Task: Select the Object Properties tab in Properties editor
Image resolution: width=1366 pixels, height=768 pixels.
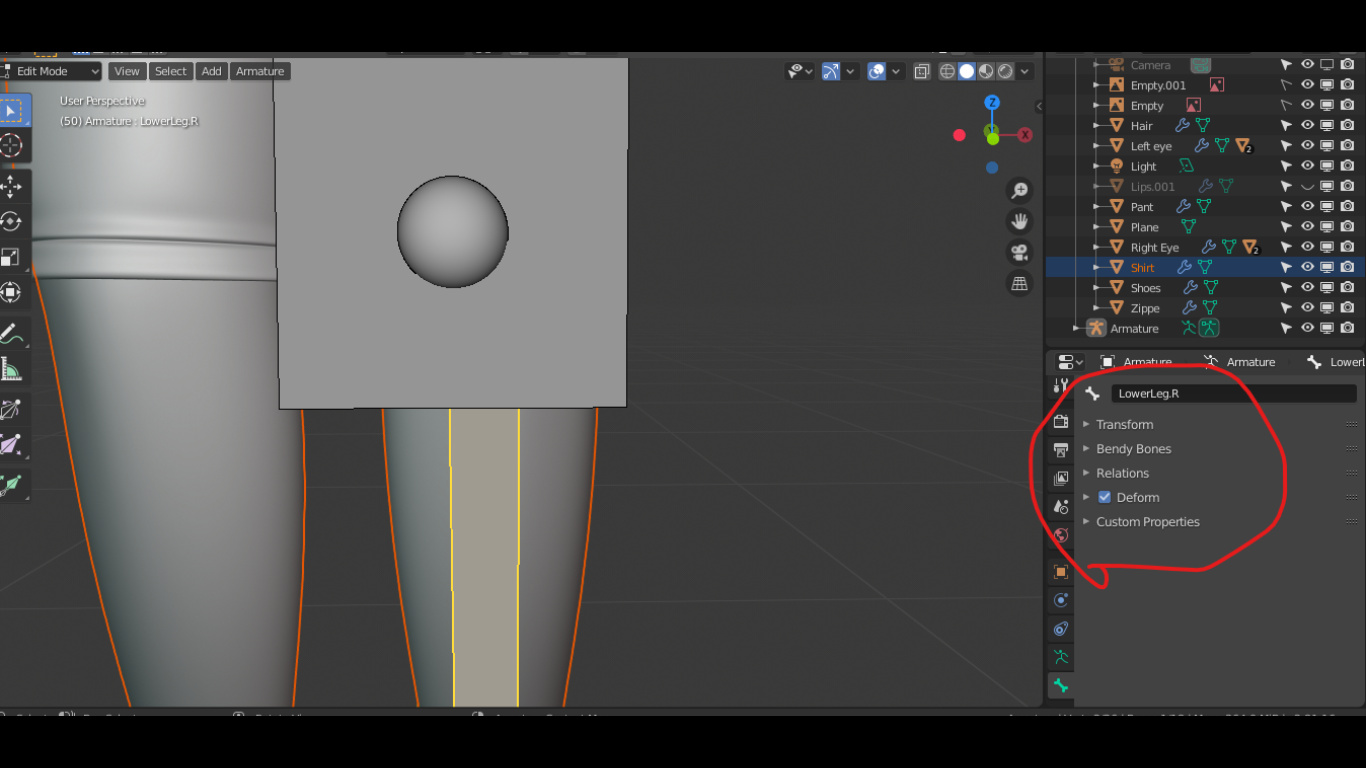Action: 1060,571
